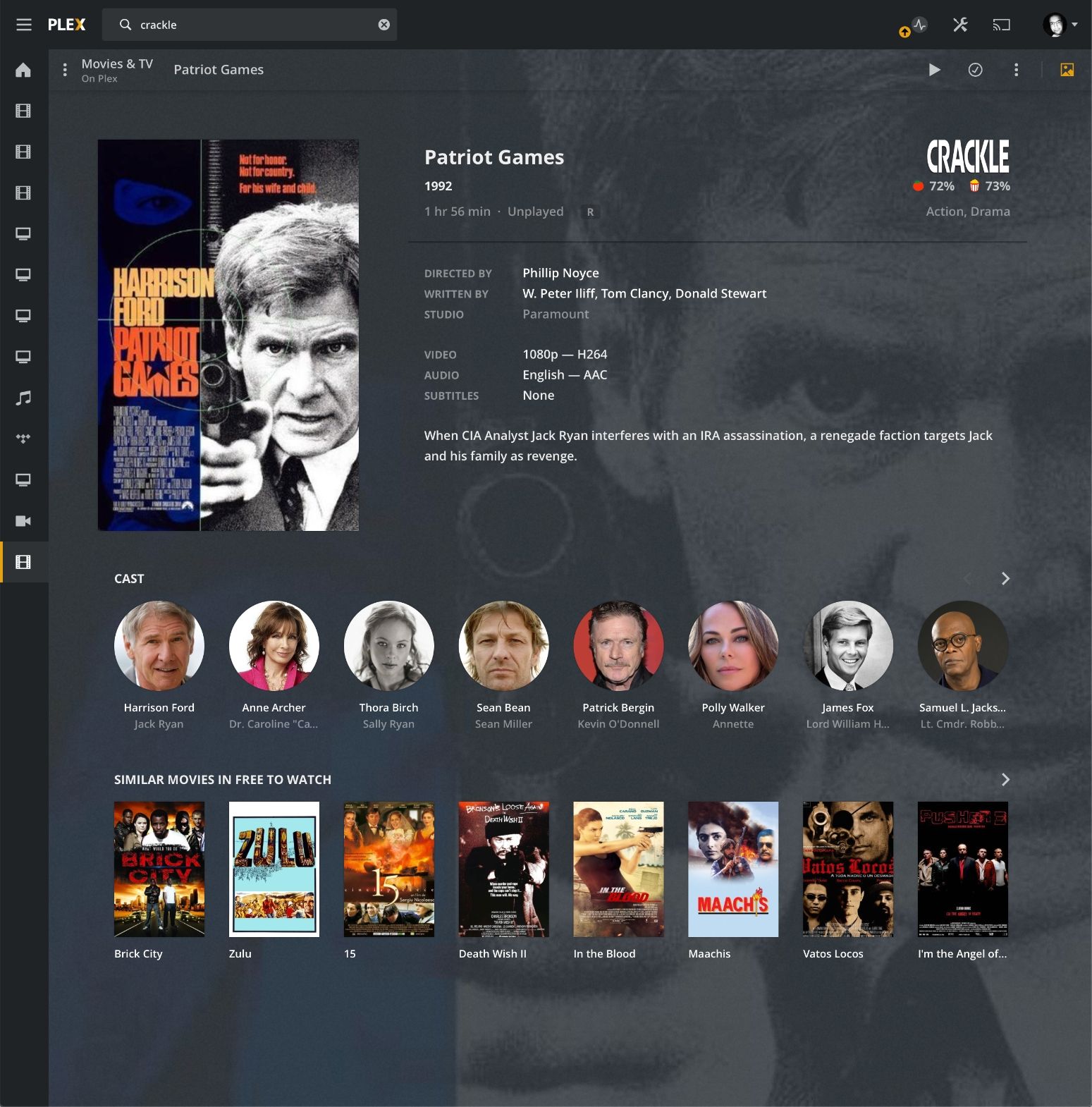
Task: Select the active Movies & TV sidebar icon
Action: point(24,562)
